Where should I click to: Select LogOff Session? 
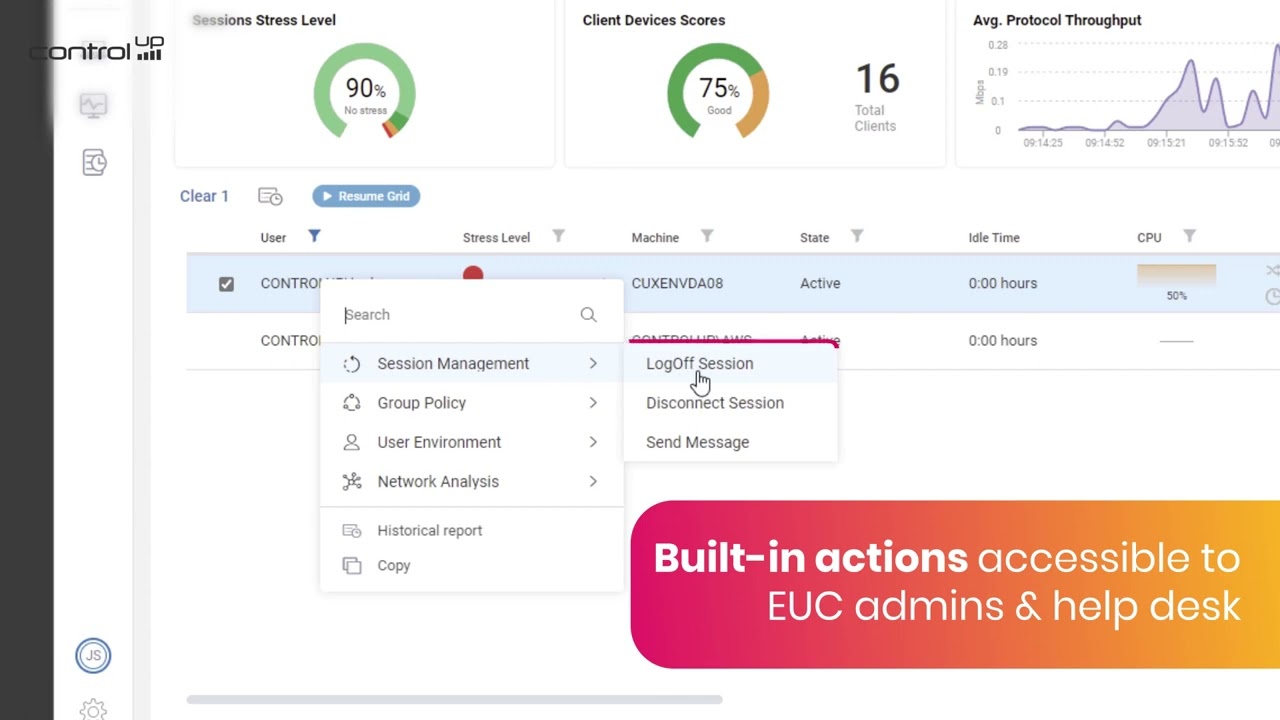coord(699,364)
